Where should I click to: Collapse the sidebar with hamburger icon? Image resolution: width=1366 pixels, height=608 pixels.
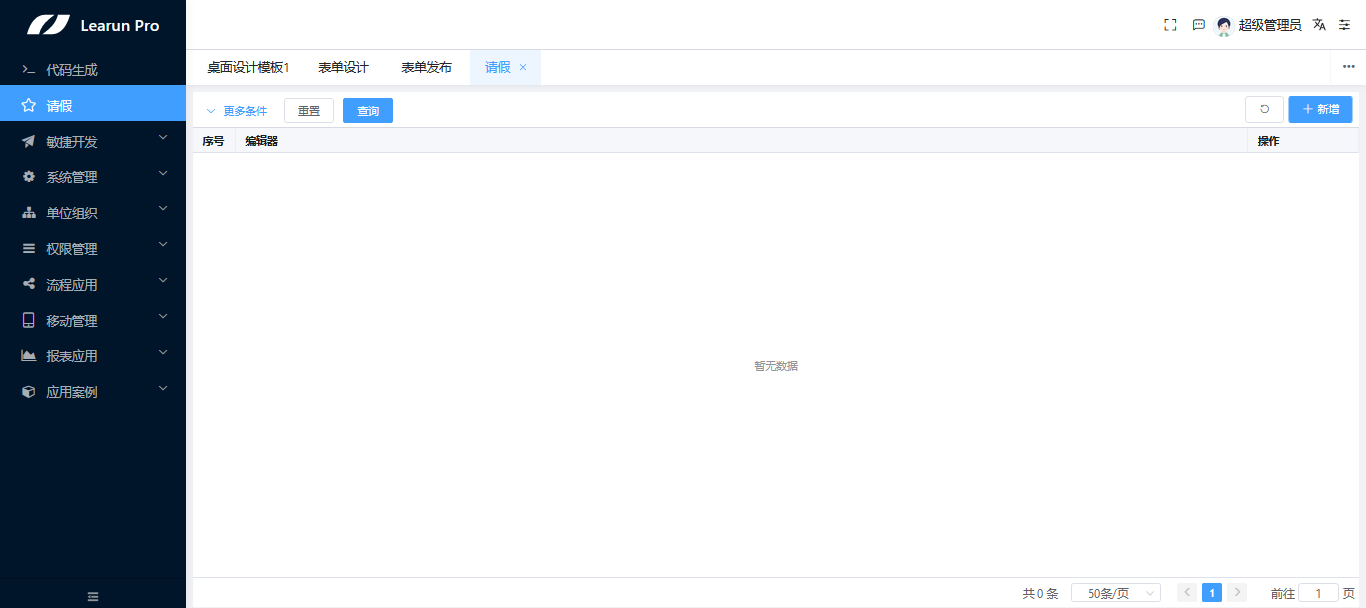93,596
